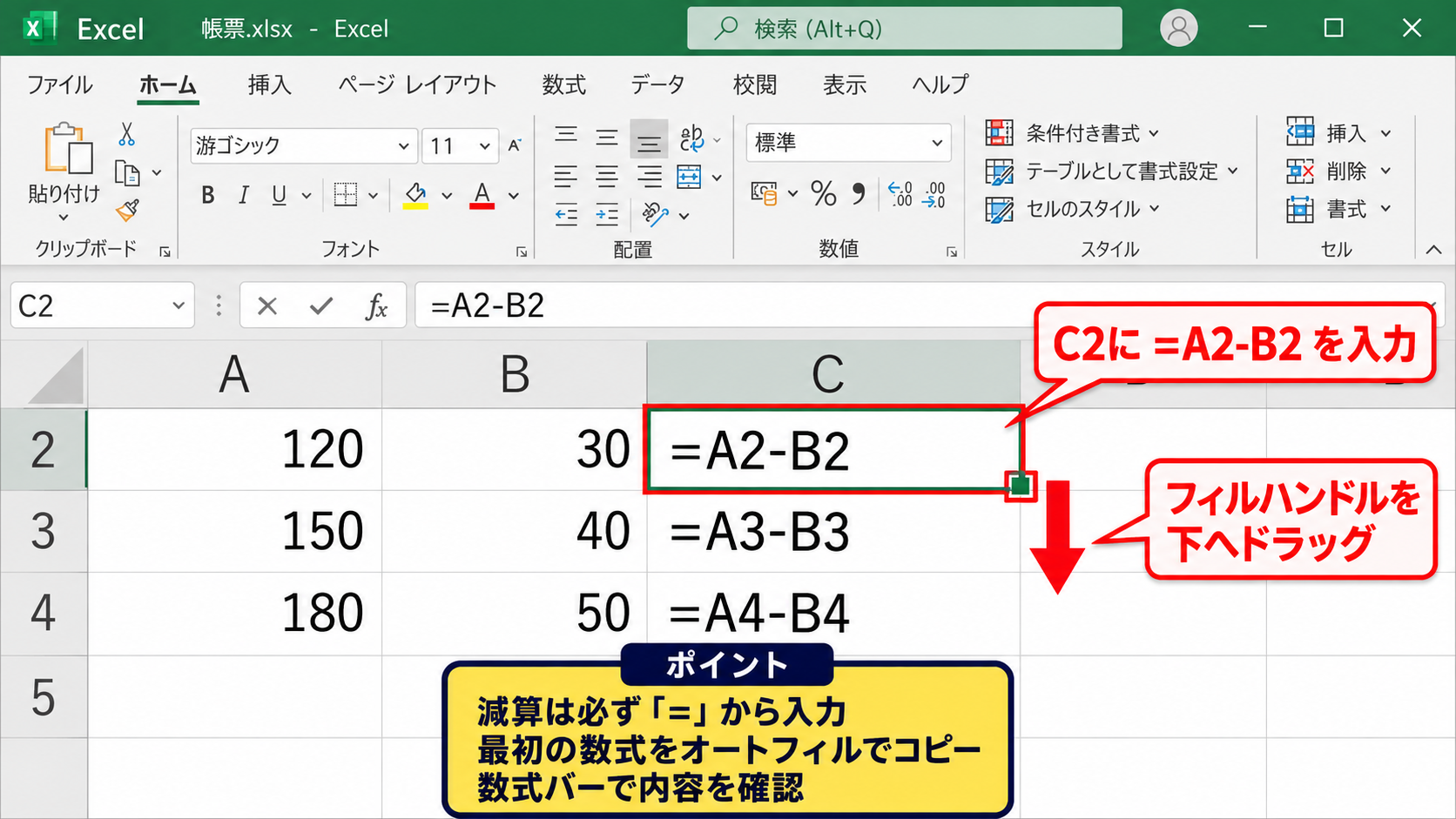Toggle bottom vertical alignment button
Image resolution: width=1456 pixels, height=819 pixels.
[649, 139]
